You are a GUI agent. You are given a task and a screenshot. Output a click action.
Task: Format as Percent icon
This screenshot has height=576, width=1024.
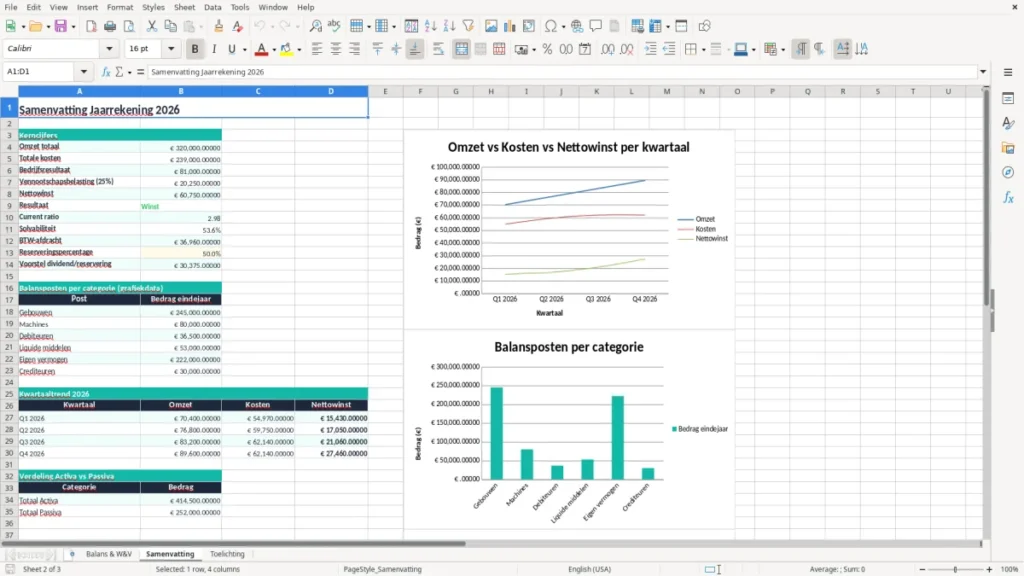pyautogui.click(x=547, y=49)
